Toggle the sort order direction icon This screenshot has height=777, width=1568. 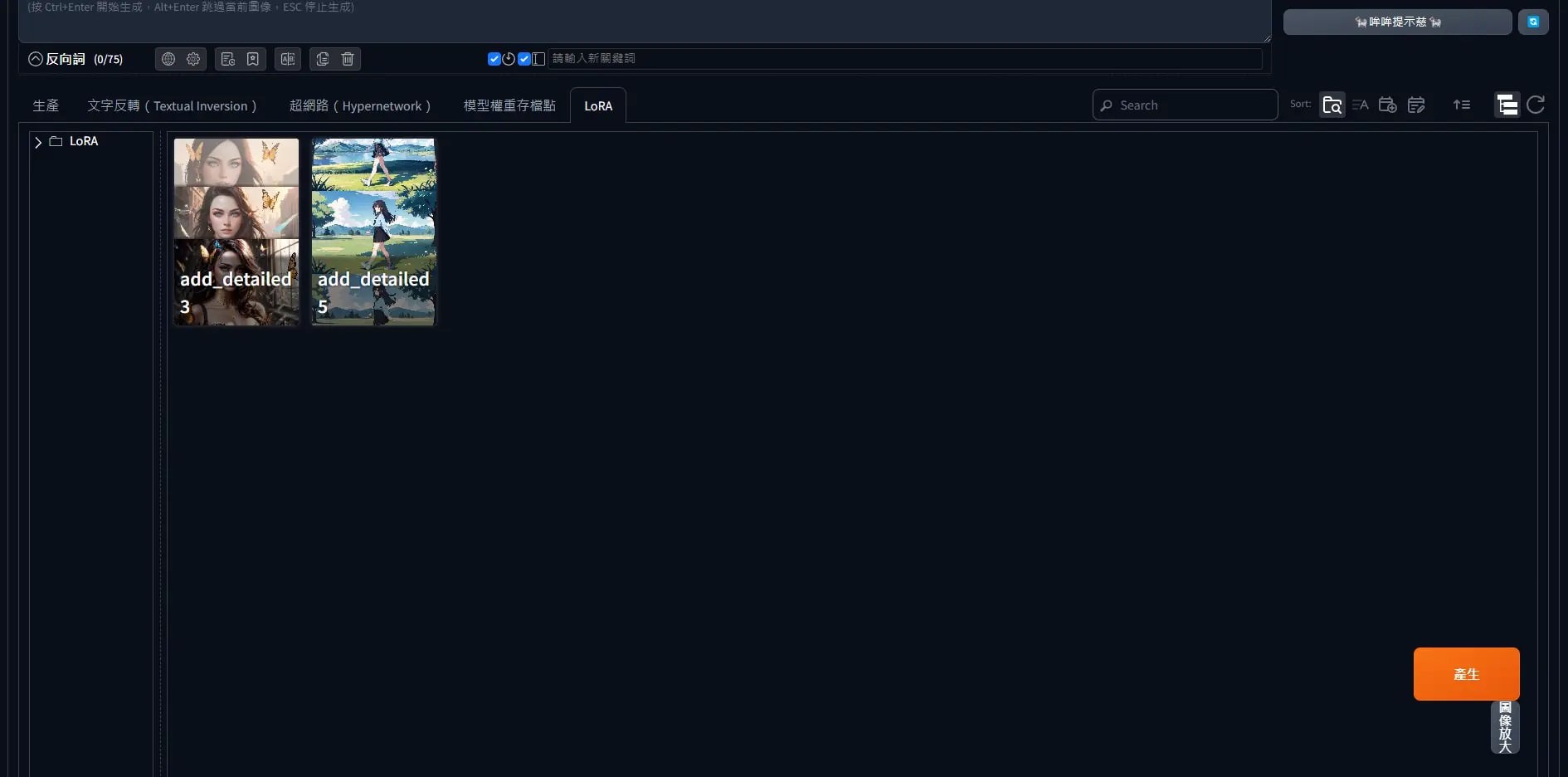[1461, 105]
